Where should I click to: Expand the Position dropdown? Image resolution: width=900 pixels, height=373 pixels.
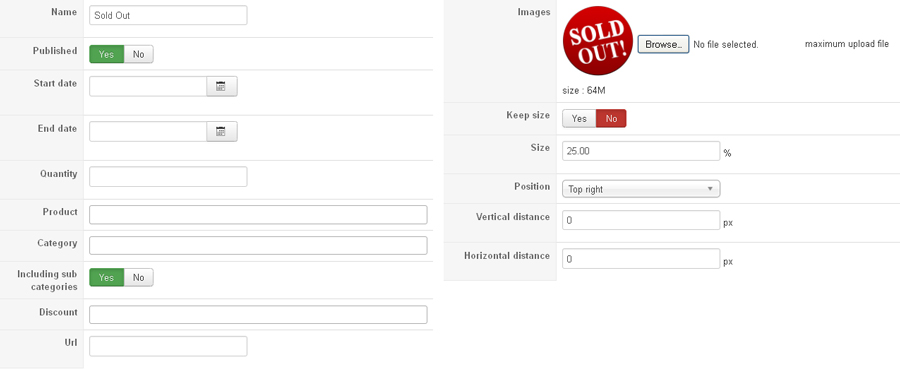click(641, 189)
